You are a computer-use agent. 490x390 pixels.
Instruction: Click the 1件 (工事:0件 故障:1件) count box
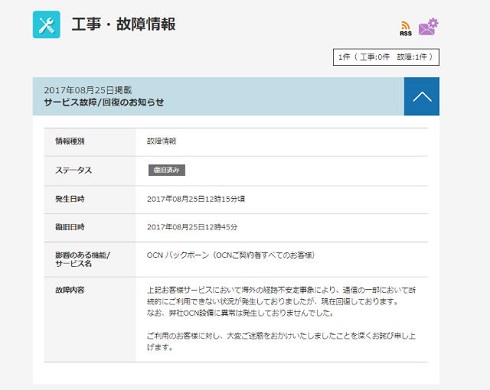(x=386, y=57)
